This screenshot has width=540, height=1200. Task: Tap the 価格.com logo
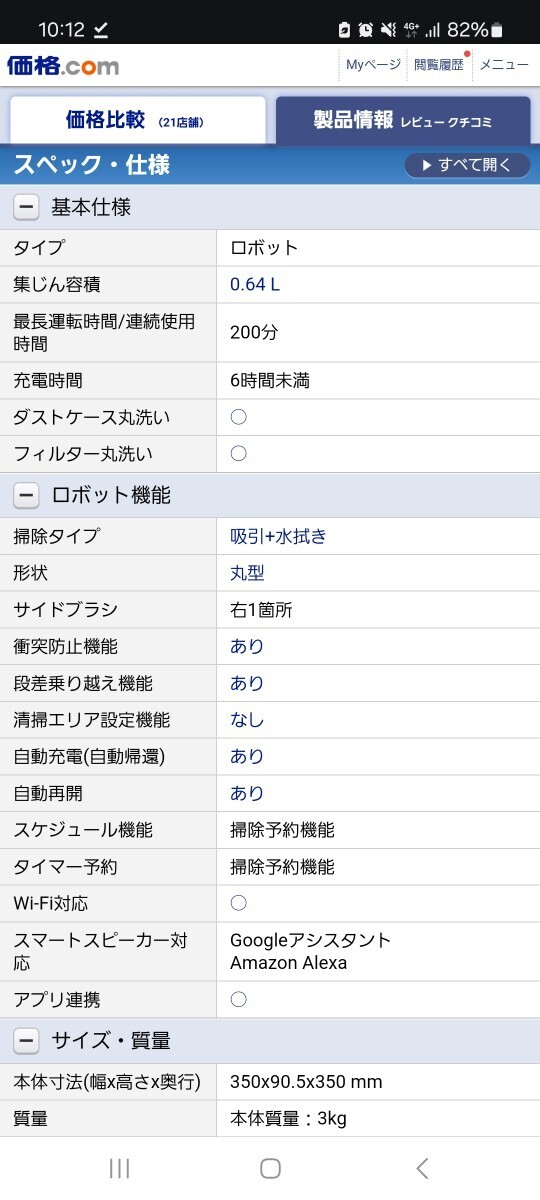pos(63,65)
